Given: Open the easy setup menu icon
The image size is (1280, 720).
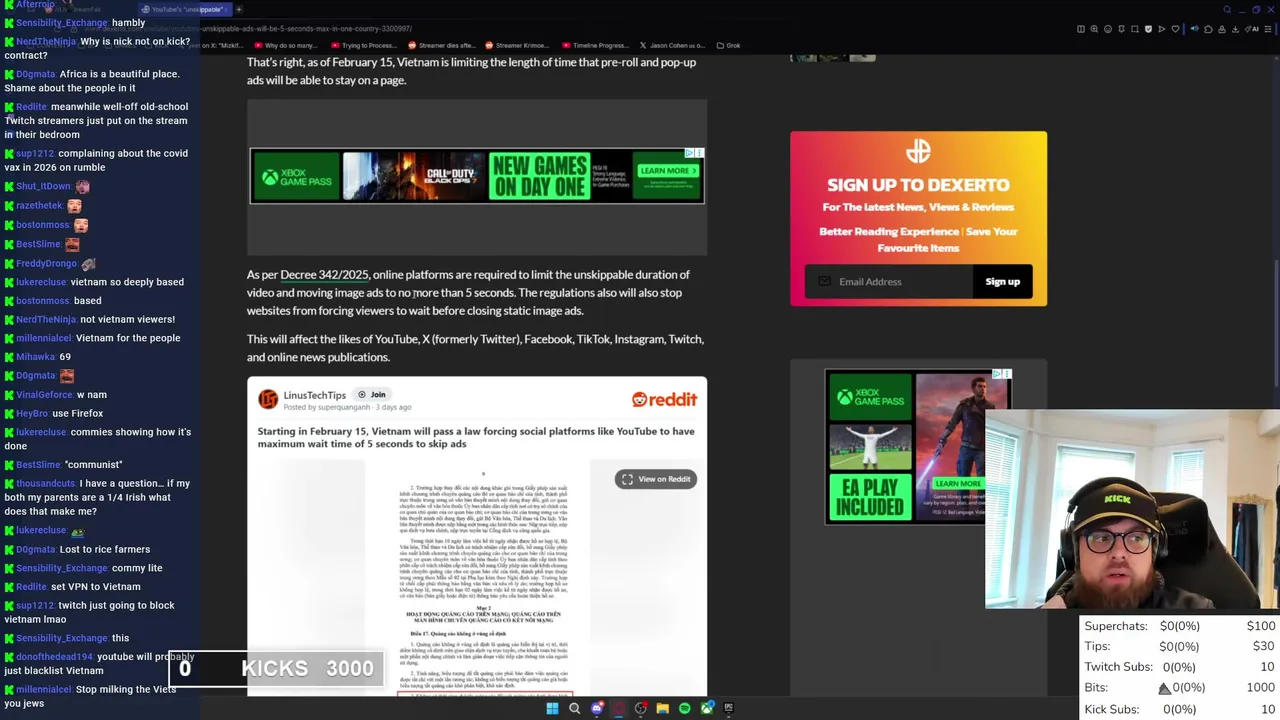Looking at the screenshot, I should 1268,29.
